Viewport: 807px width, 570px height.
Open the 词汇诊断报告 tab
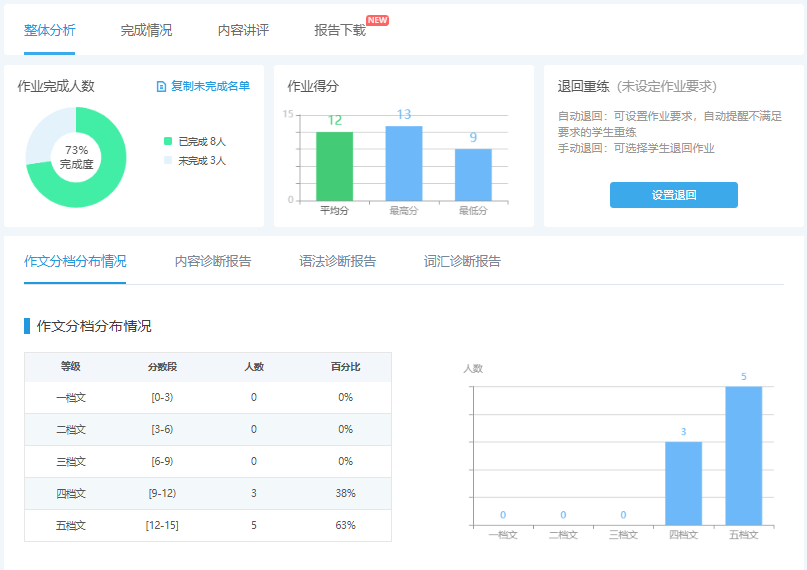pos(462,262)
